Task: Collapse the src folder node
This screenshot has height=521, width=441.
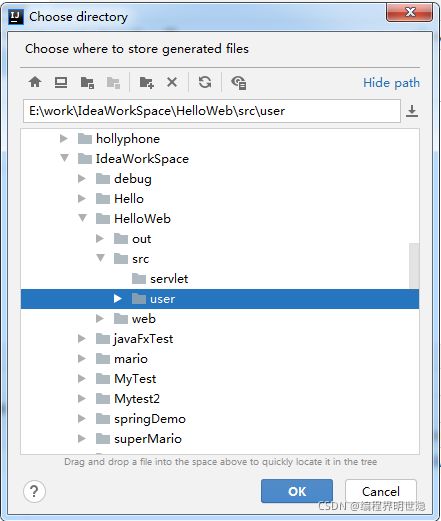Action: pyautogui.click(x=101, y=258)
